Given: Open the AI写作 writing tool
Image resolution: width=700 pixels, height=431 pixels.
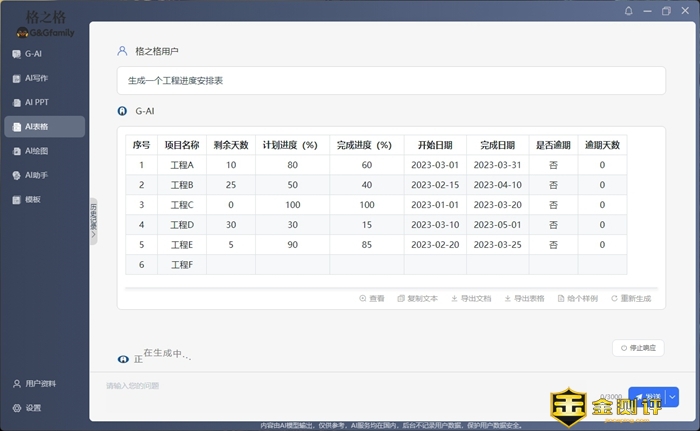Looking at the screenshot, I should pyautogui.click(x=36, y=78).
